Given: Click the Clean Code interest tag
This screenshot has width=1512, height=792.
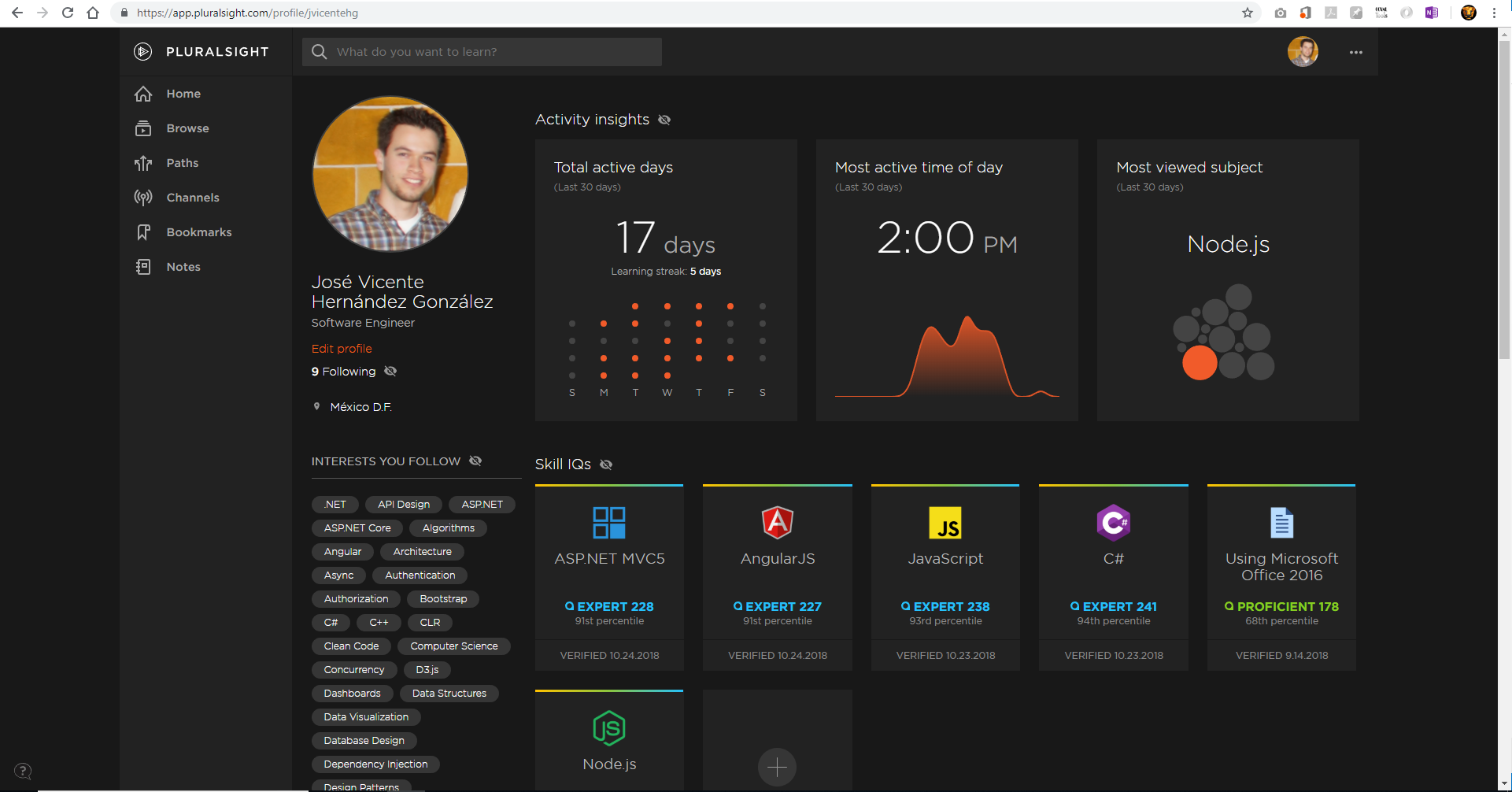Looking at the screenshot, I should pos(351,646).
